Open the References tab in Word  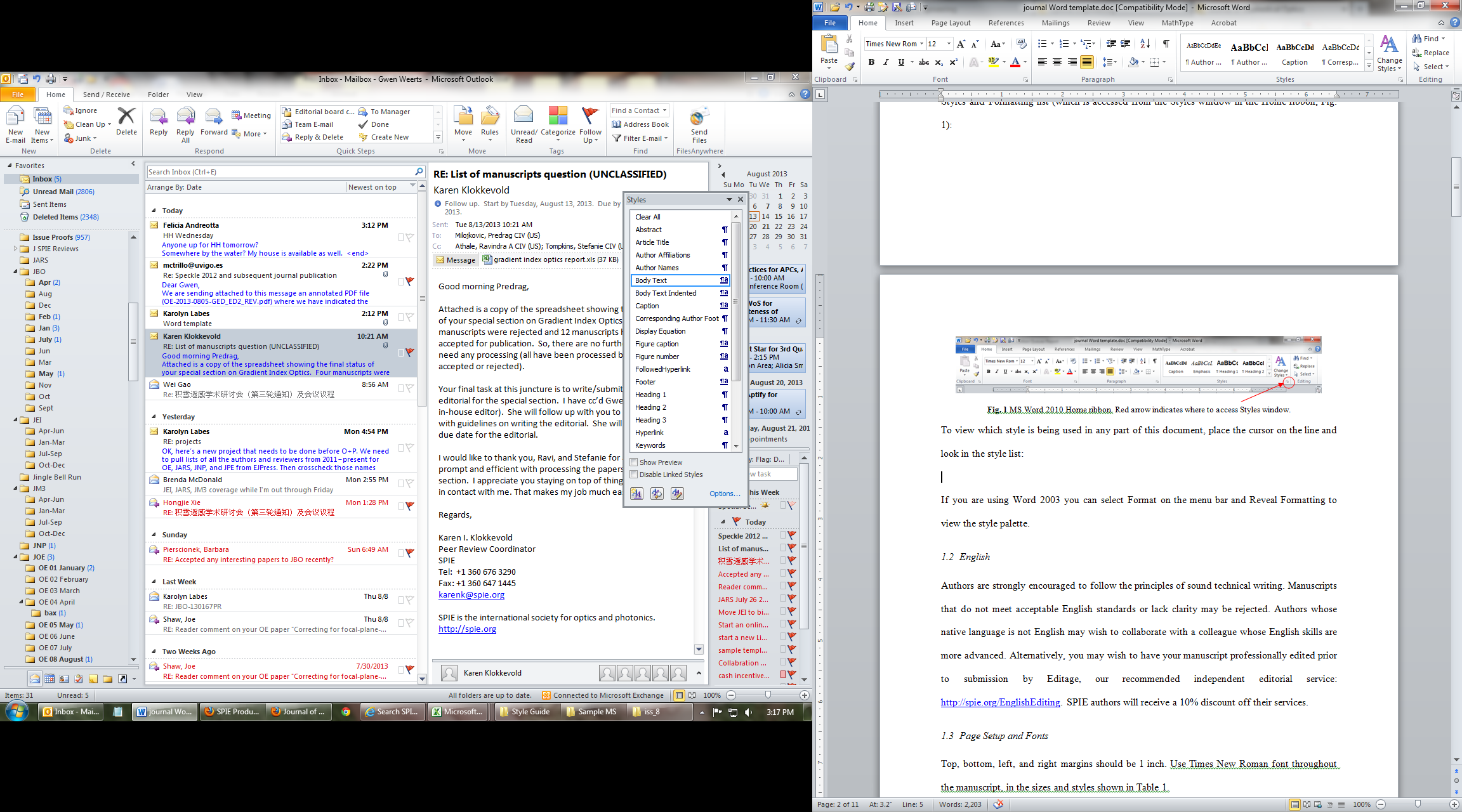click(x=1006, y=23)
